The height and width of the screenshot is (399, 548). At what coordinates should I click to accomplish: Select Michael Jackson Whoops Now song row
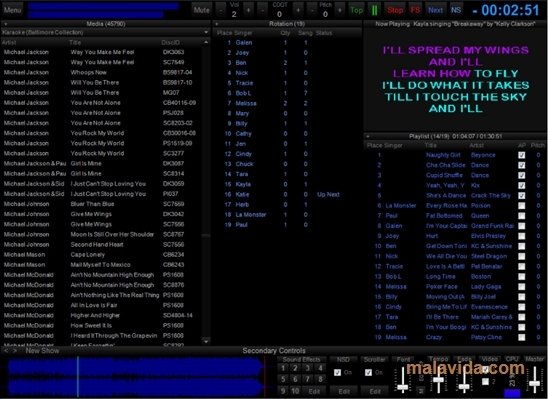tap(102, 73)
